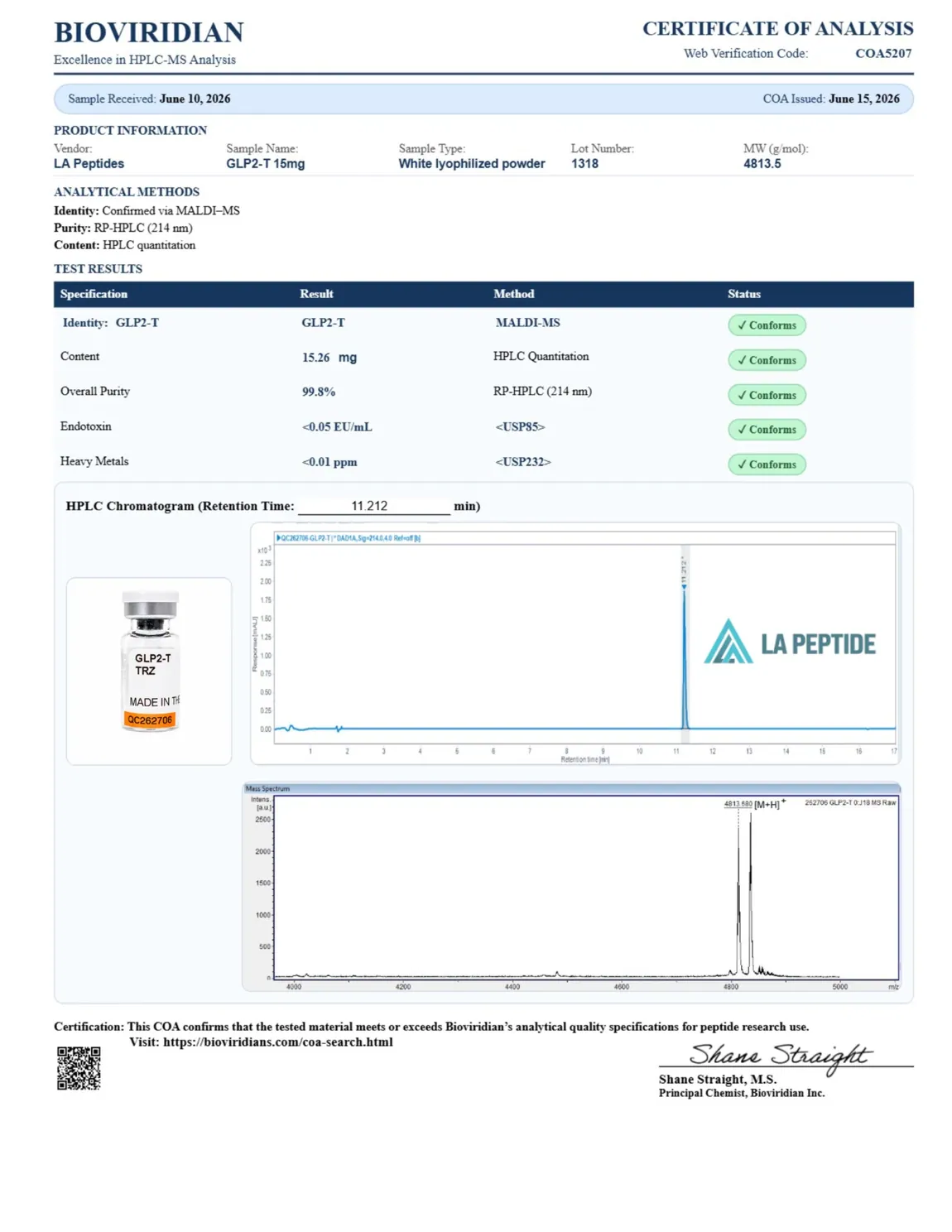Screen dimensions: 952x1232
Task: Click the sample type White lyophilized powder
Action: 471,164
